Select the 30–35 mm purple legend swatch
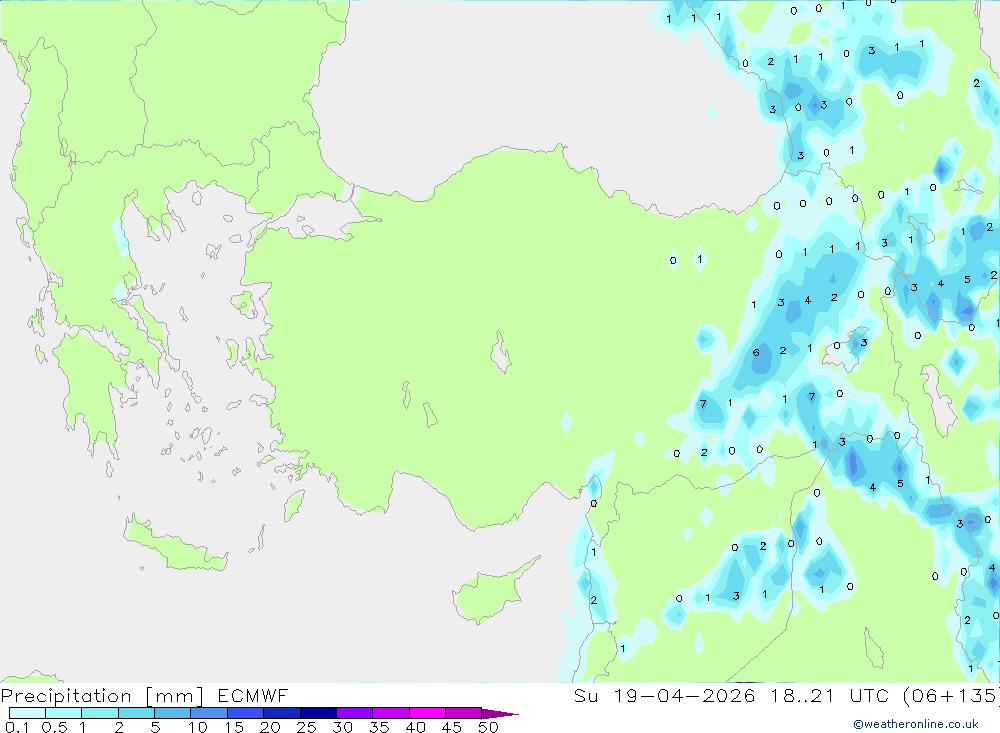The image size is (1000, 733). click(355, 713)
